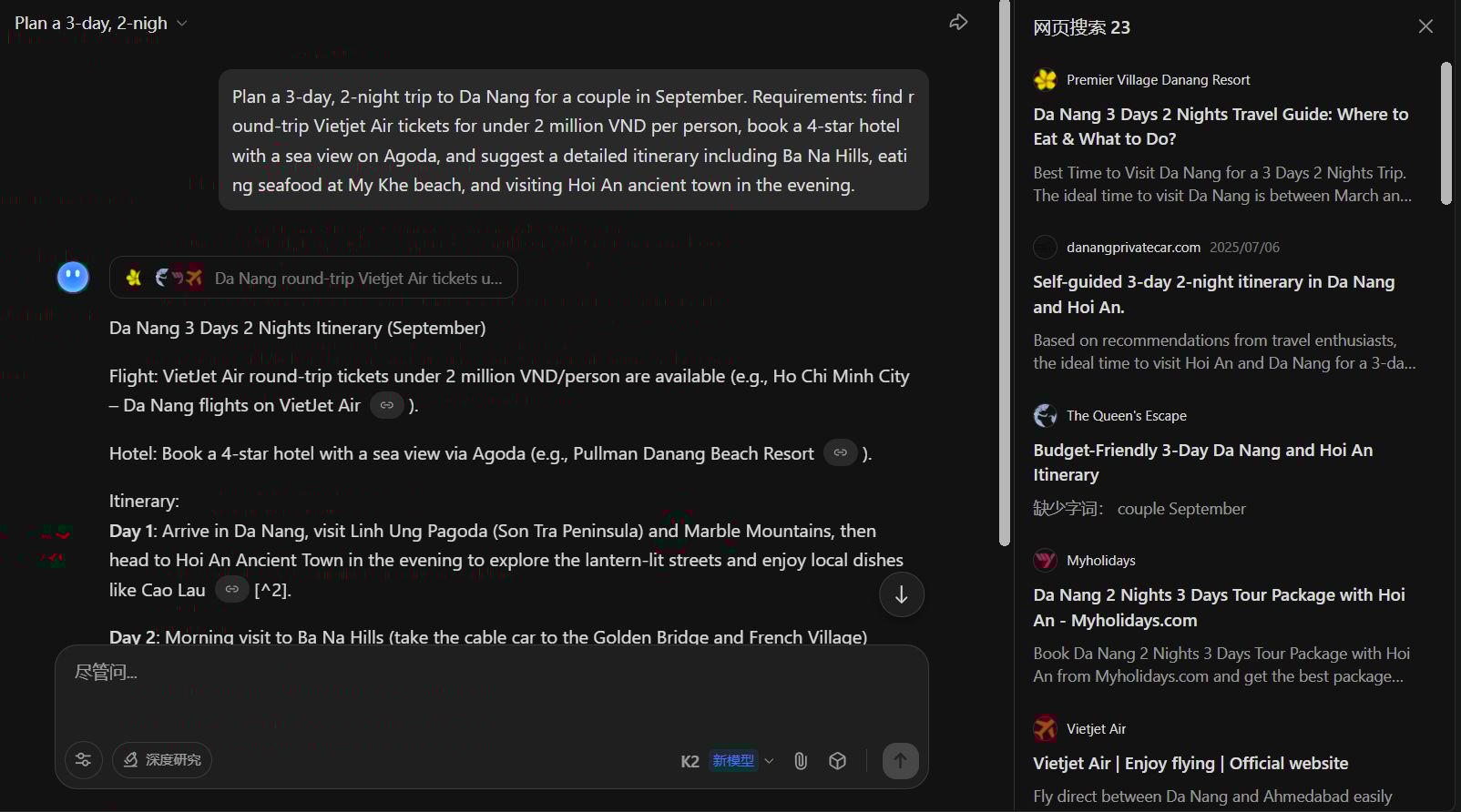Open 'Self-guided 3-day 2-night itinerary' result
Viewport: 1461px width, 812px height.
(x=1213, y=294)
